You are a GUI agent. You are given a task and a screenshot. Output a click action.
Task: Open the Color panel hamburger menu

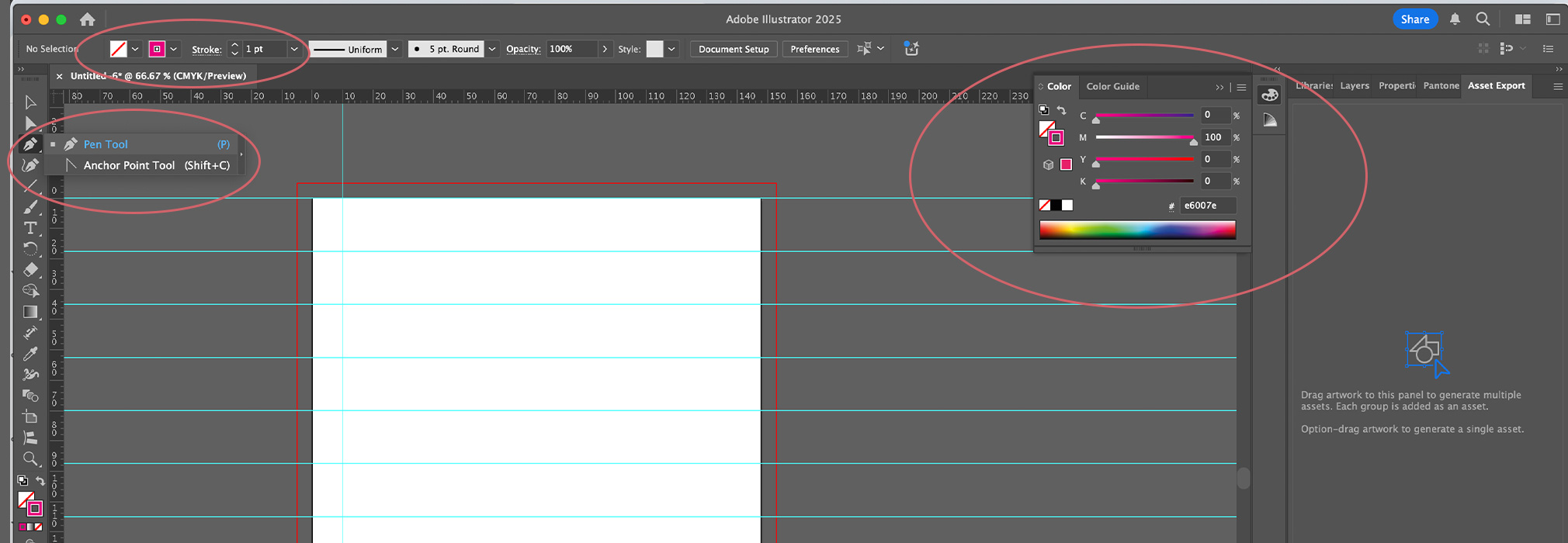(1241, 87)
